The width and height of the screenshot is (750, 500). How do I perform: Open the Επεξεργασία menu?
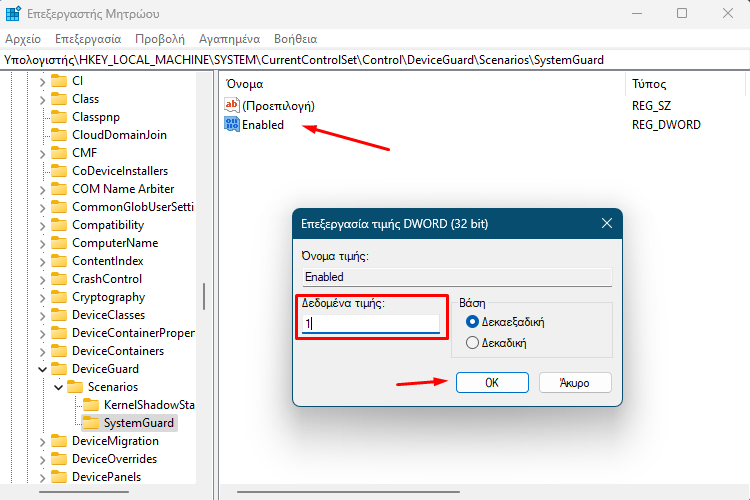88,39
